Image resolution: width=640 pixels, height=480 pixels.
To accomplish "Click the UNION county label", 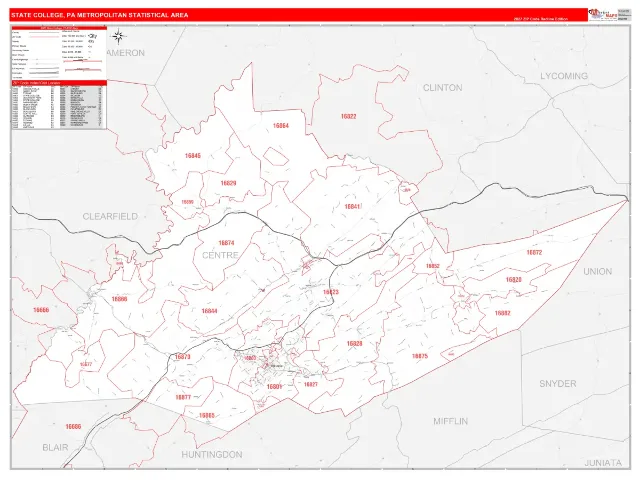I will (x=598, y=271).
